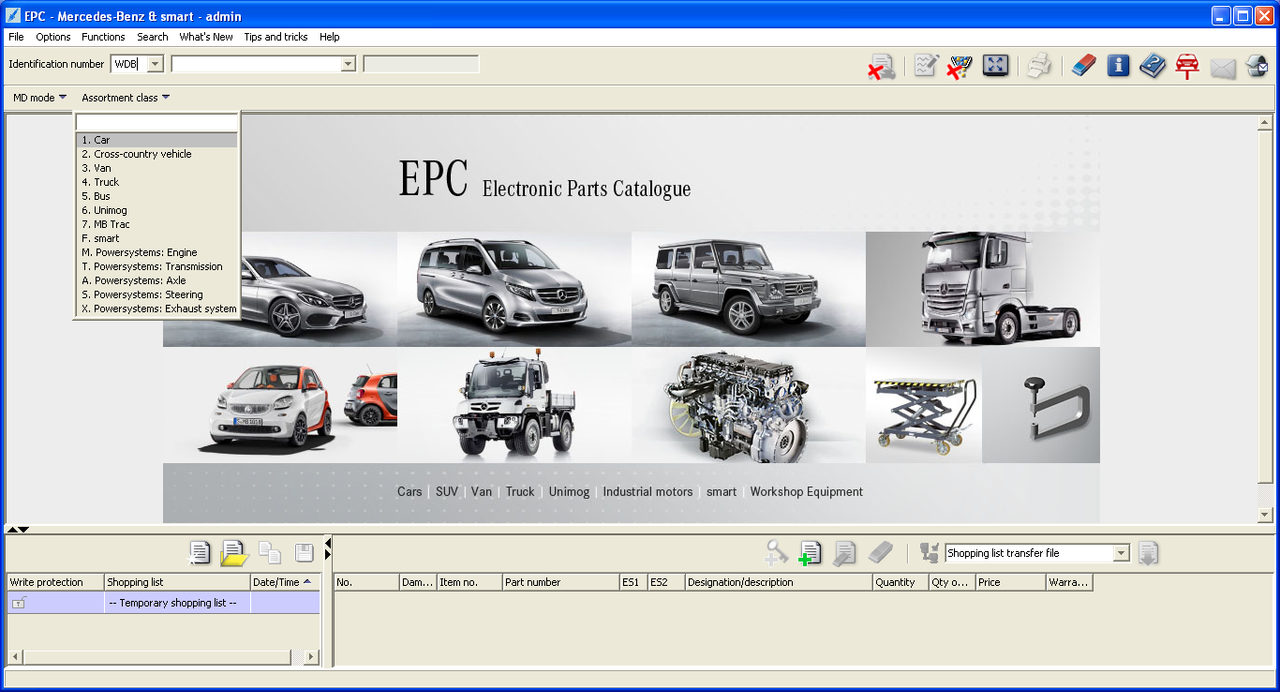Click the splitter expand/collapse arrows above the shopping list
The width and height of the screenshot is (1280, 692).
18,529
